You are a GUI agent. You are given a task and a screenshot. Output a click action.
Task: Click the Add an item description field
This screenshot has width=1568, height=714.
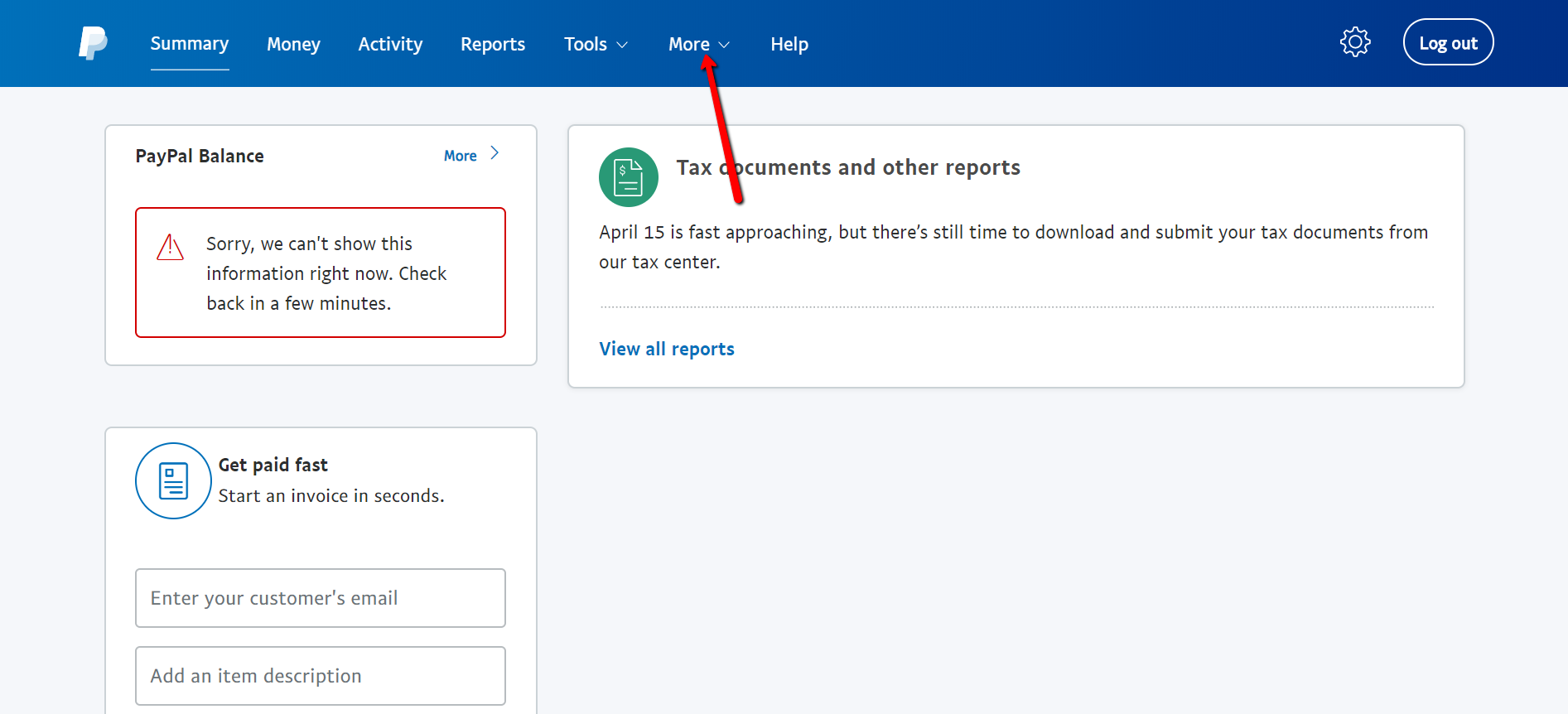(x=321, y=676)
